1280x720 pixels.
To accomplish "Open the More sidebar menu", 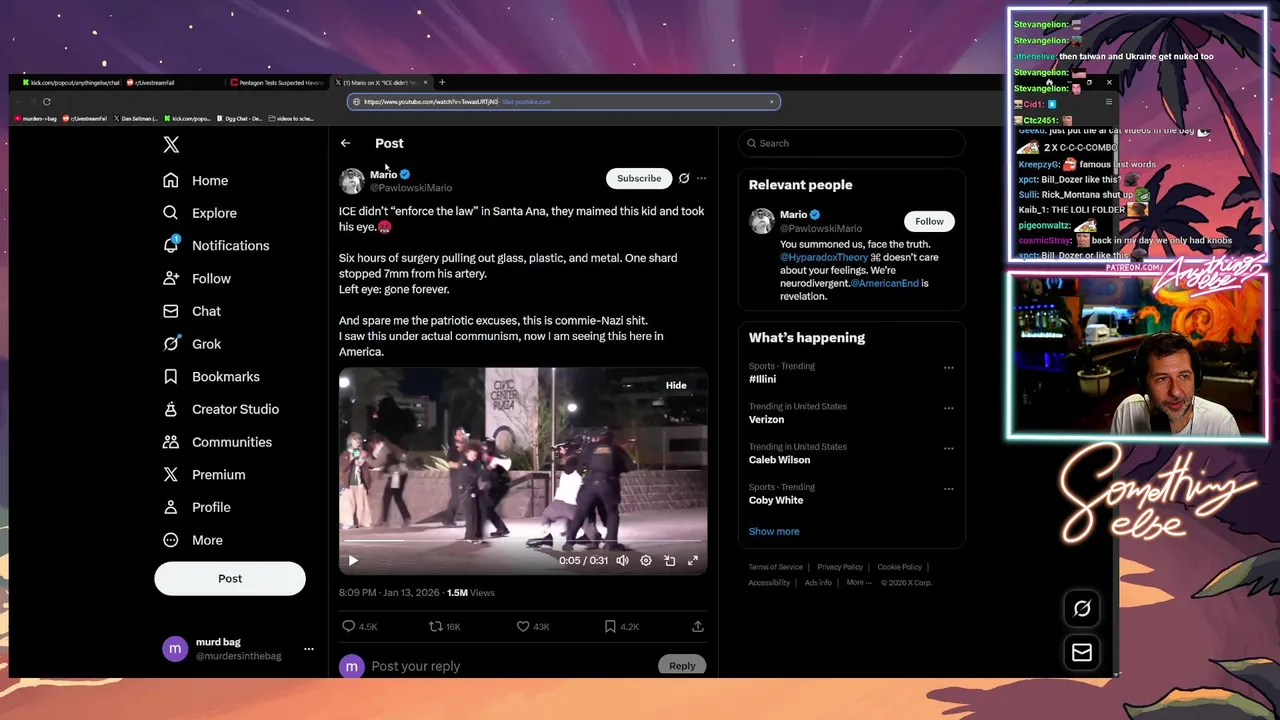I will [193, 540].
